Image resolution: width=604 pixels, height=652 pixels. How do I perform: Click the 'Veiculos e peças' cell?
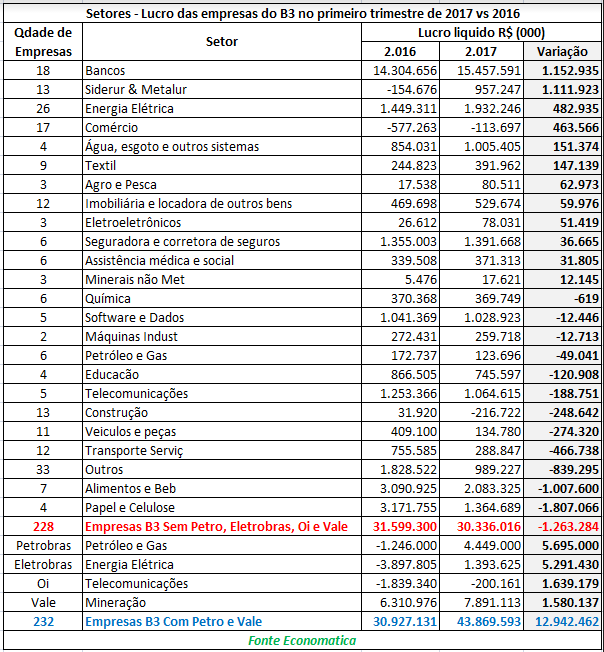(131, 432)
